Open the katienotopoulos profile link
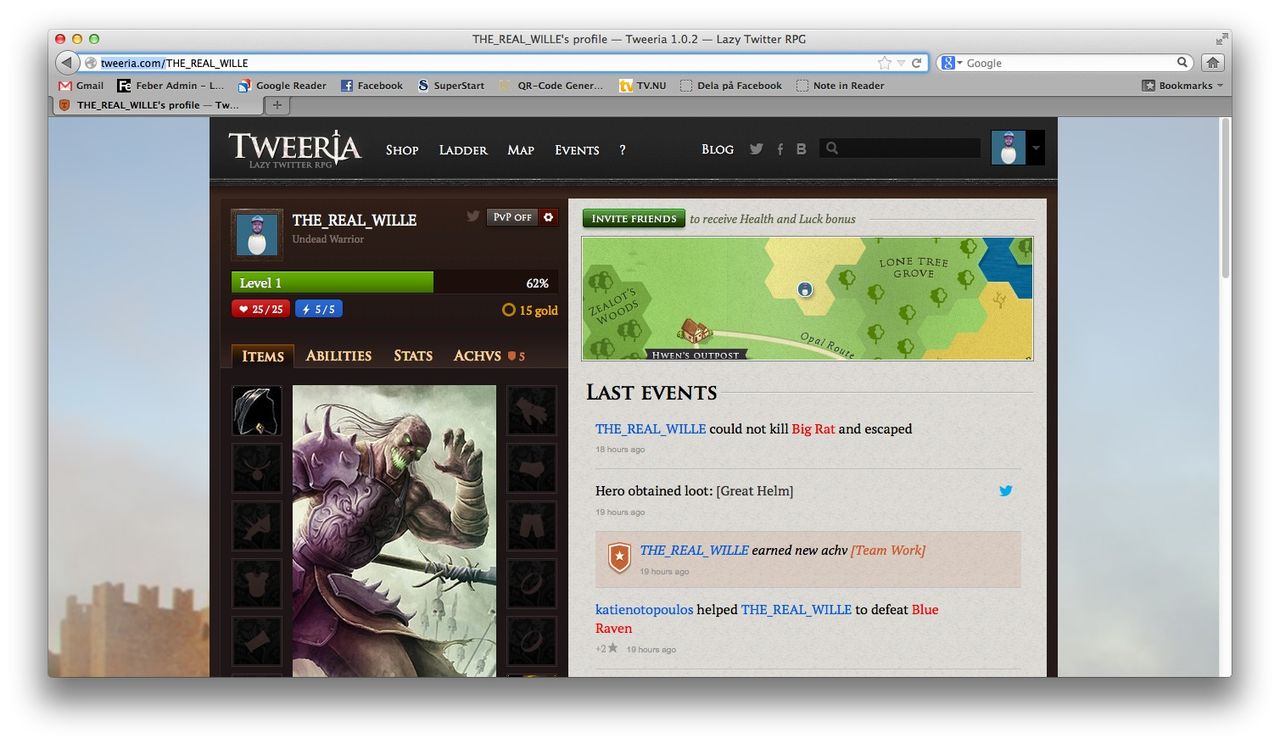The height and width of the screenshot is (744, 1280). click(x=644, y=609)
